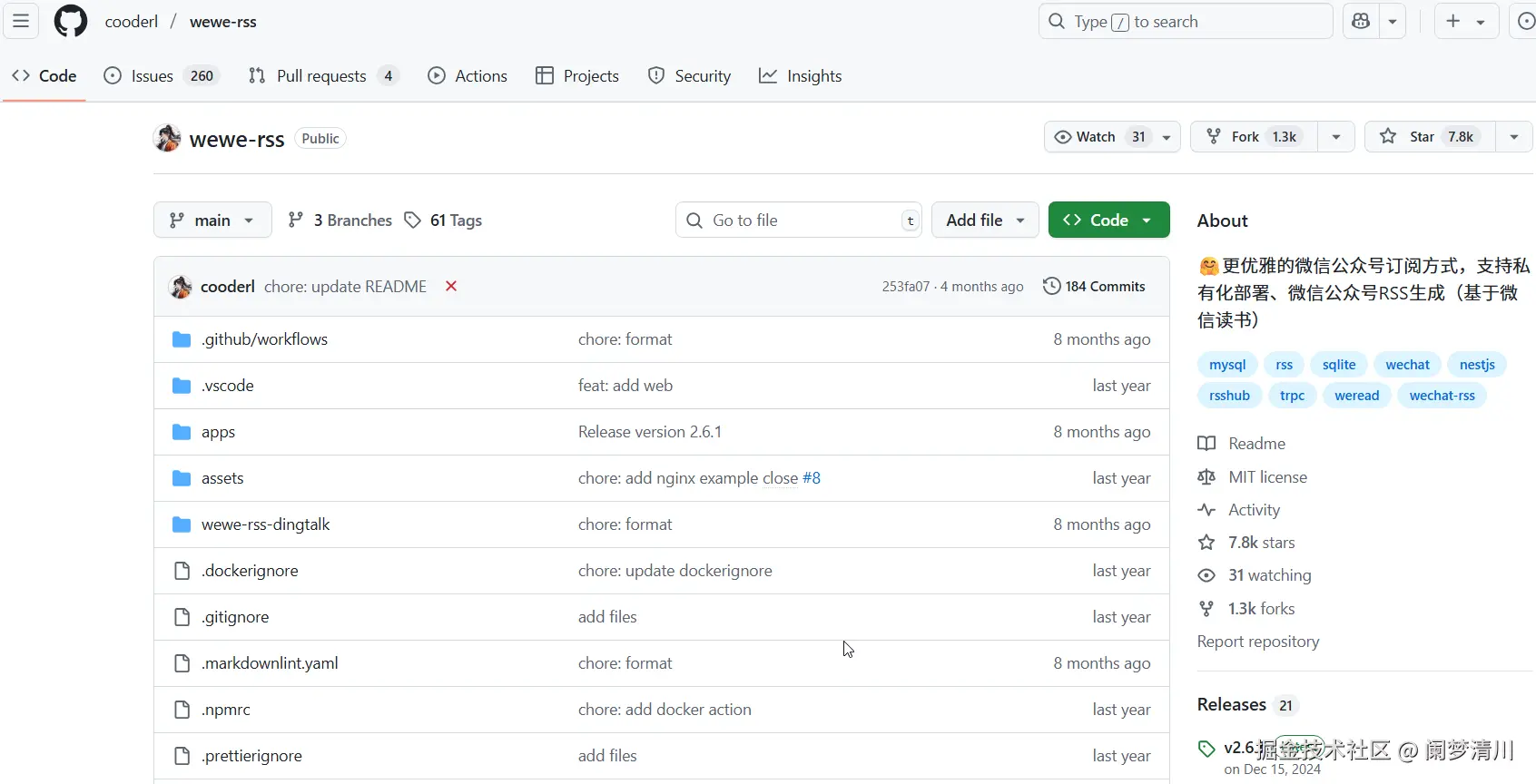Image resolution: width=1536 pixels, height=784 pixels.
Task: Select the weread topic tag
Action: [x=1356, y=396]
